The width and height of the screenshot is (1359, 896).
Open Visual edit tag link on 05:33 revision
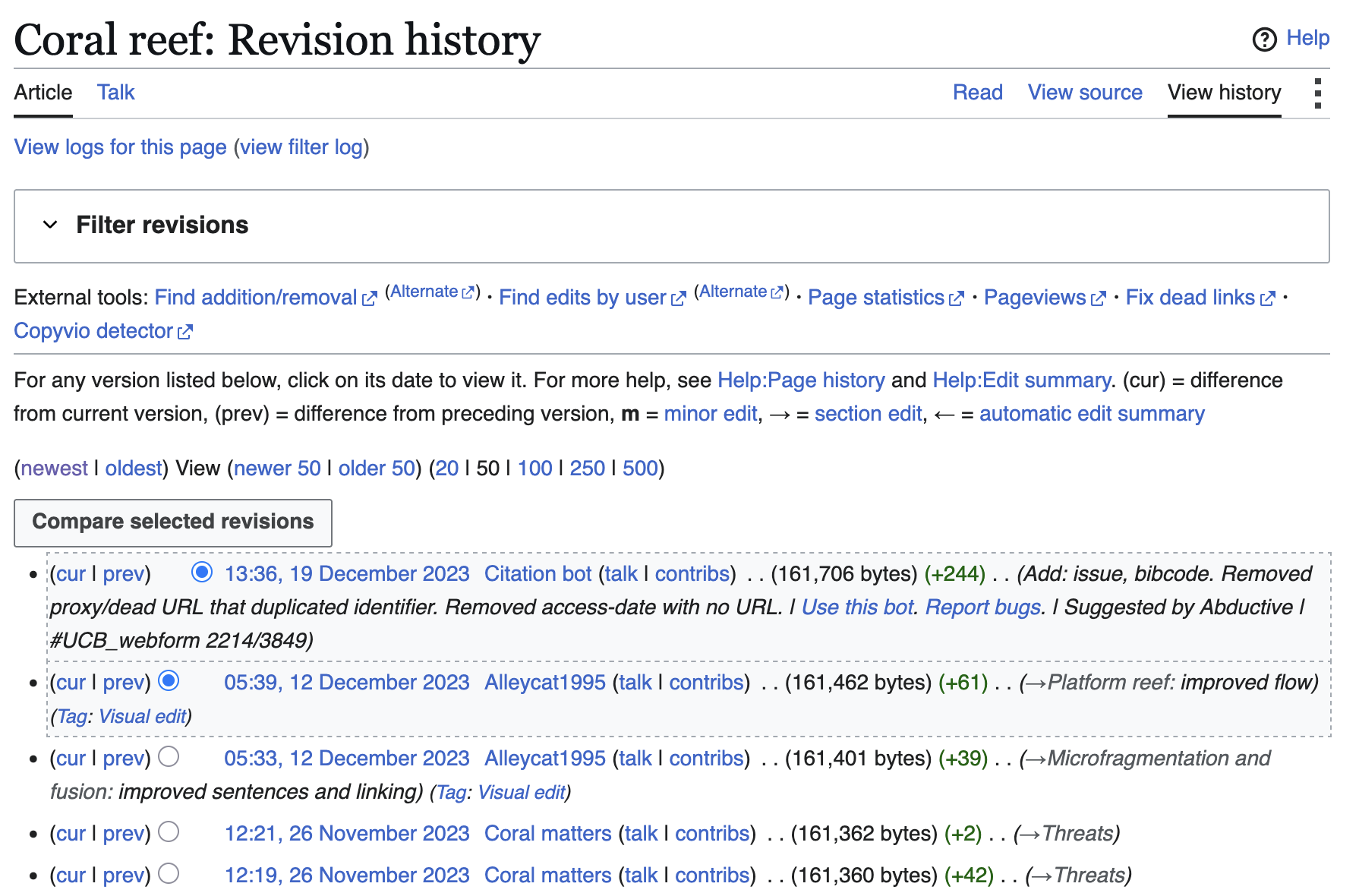[522, 793]
